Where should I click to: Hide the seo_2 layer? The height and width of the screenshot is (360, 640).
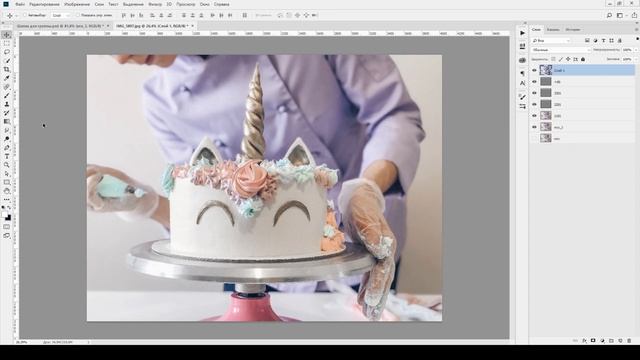click(534, 127)
